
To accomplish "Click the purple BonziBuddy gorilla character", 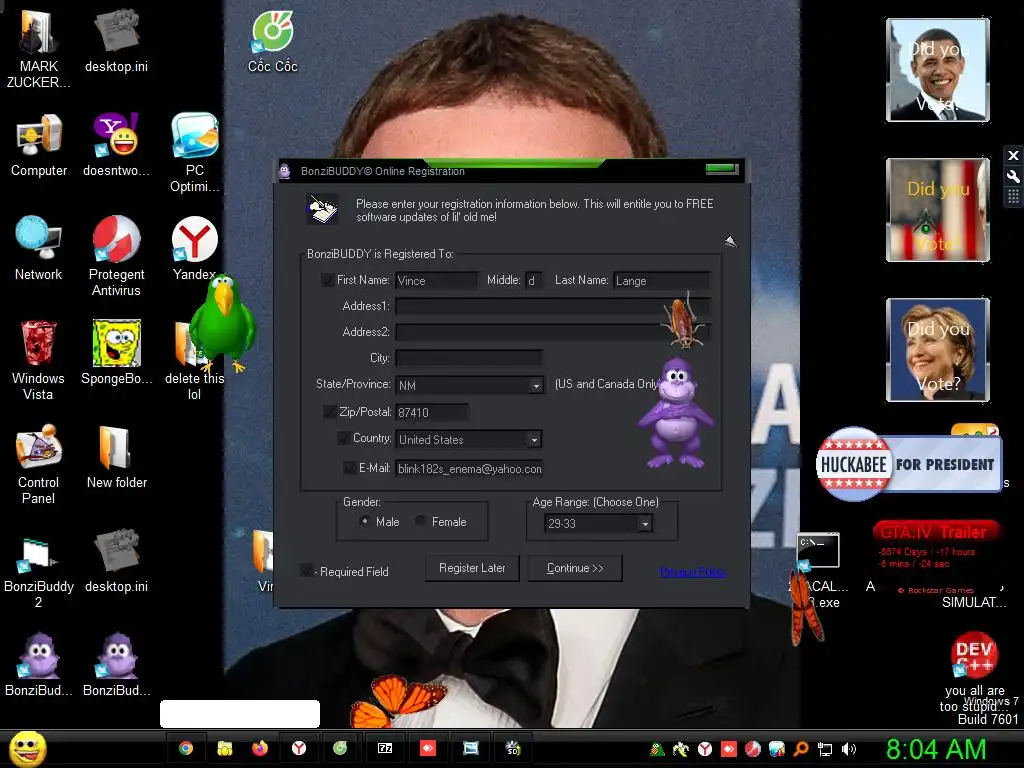I will (676, 413).
